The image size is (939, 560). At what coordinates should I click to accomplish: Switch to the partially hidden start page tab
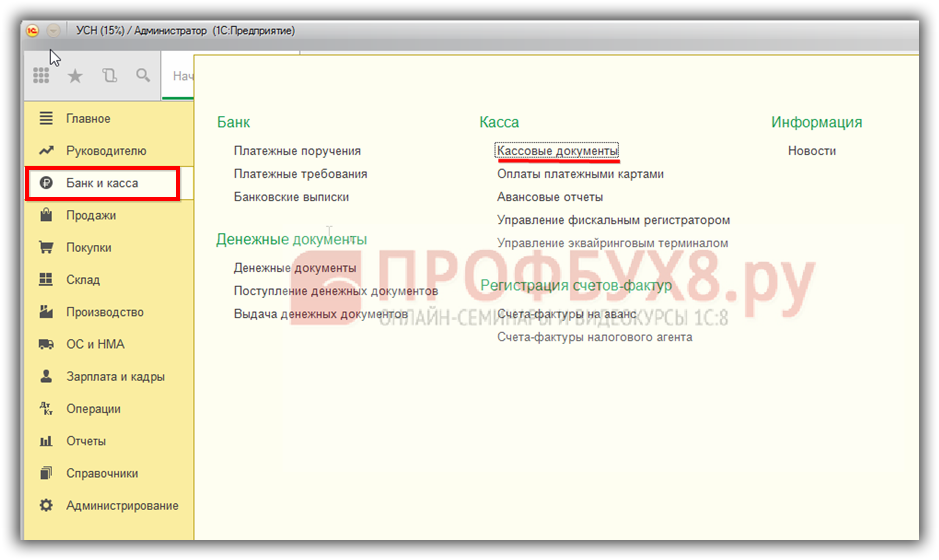click(x=180, y=76)
